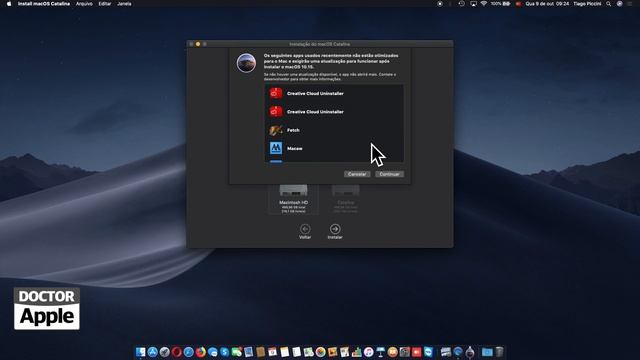The height and width of the screenshot is (360, 640).
Task: Open the Editar menu
Action: 105,4
